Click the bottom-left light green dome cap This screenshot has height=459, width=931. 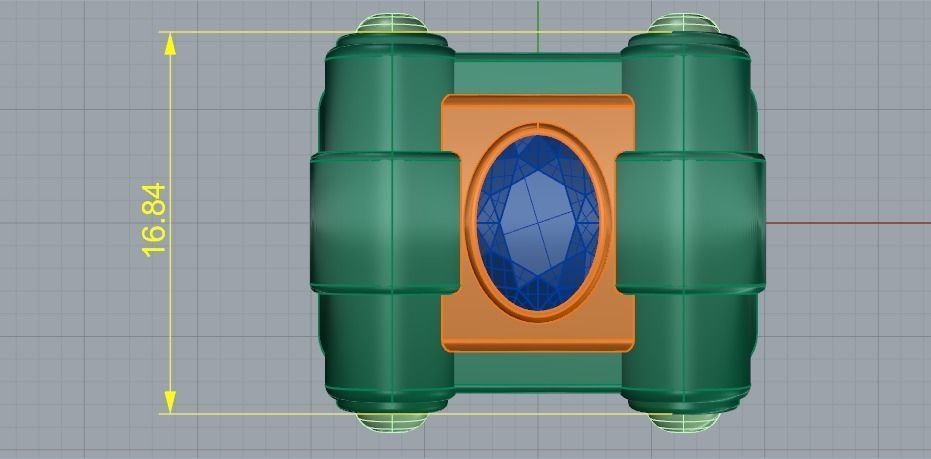coord(392,422)
